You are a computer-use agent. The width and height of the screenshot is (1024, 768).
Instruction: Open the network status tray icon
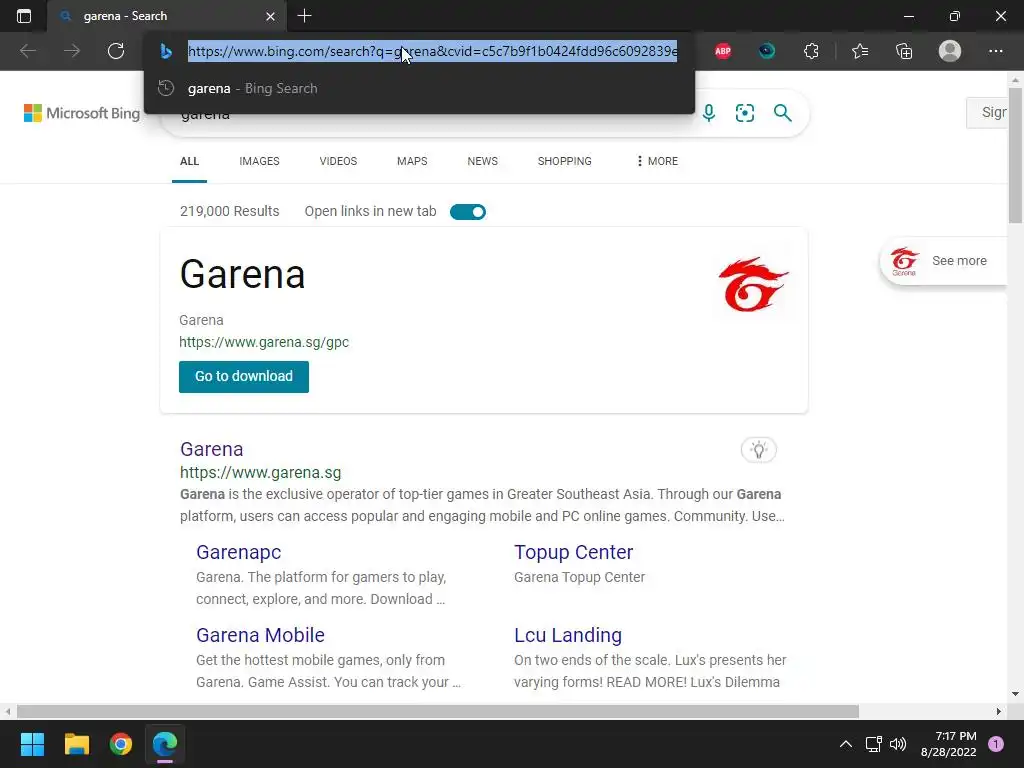point(873,744)
